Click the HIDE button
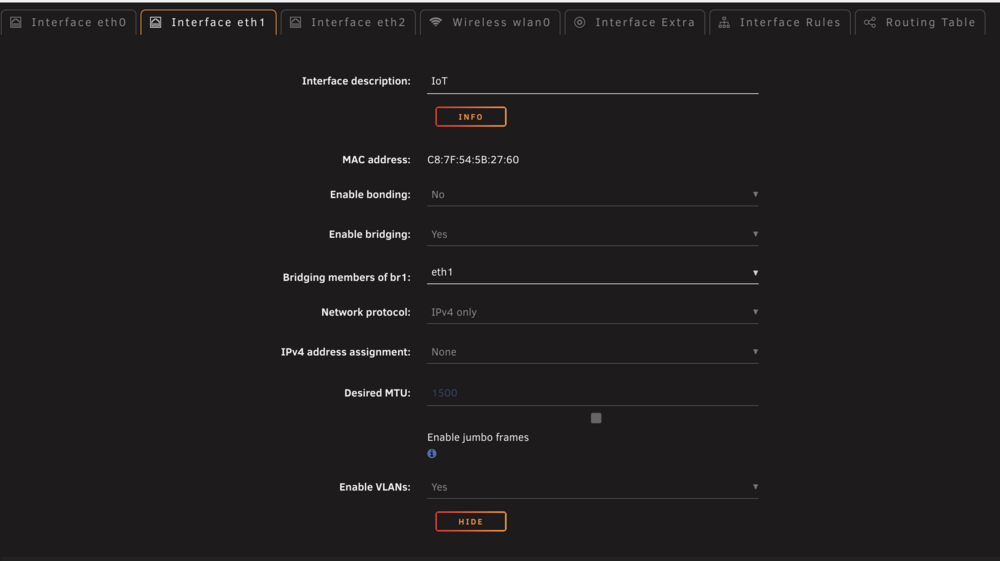The width and height of the screenshot is (1000, 561). 471,521
